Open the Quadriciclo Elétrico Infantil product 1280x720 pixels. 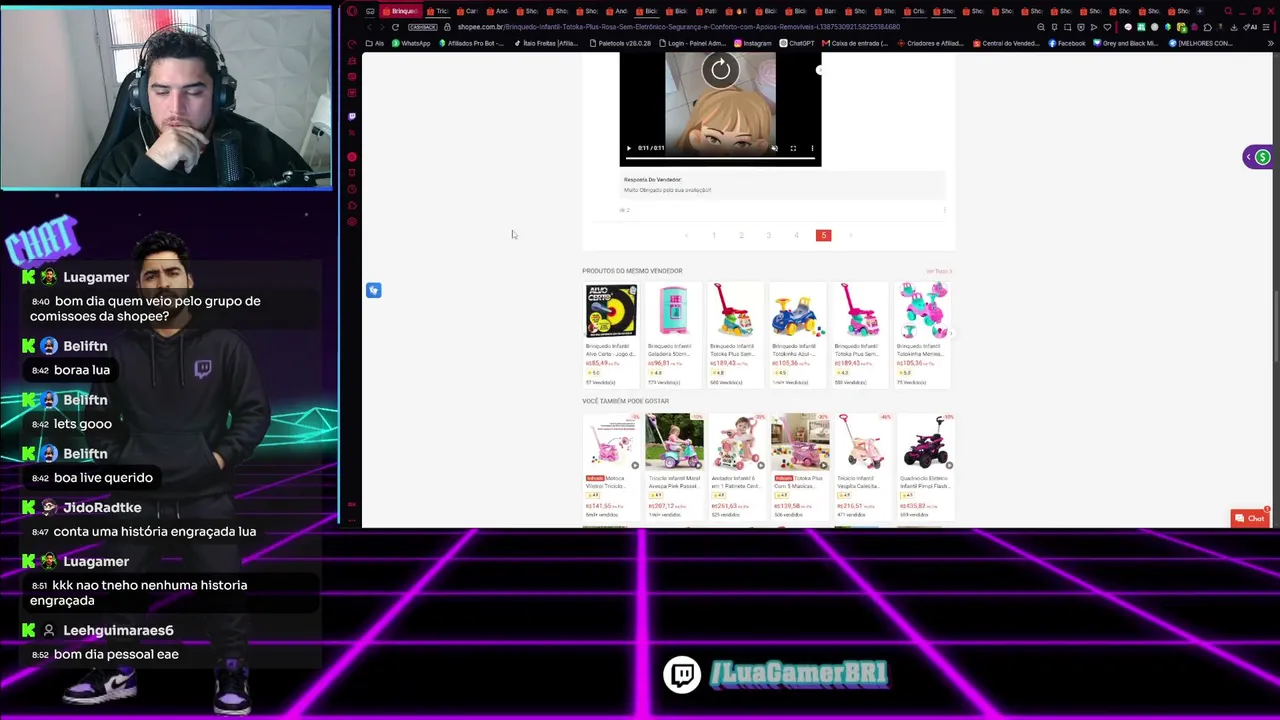point(926,466)
